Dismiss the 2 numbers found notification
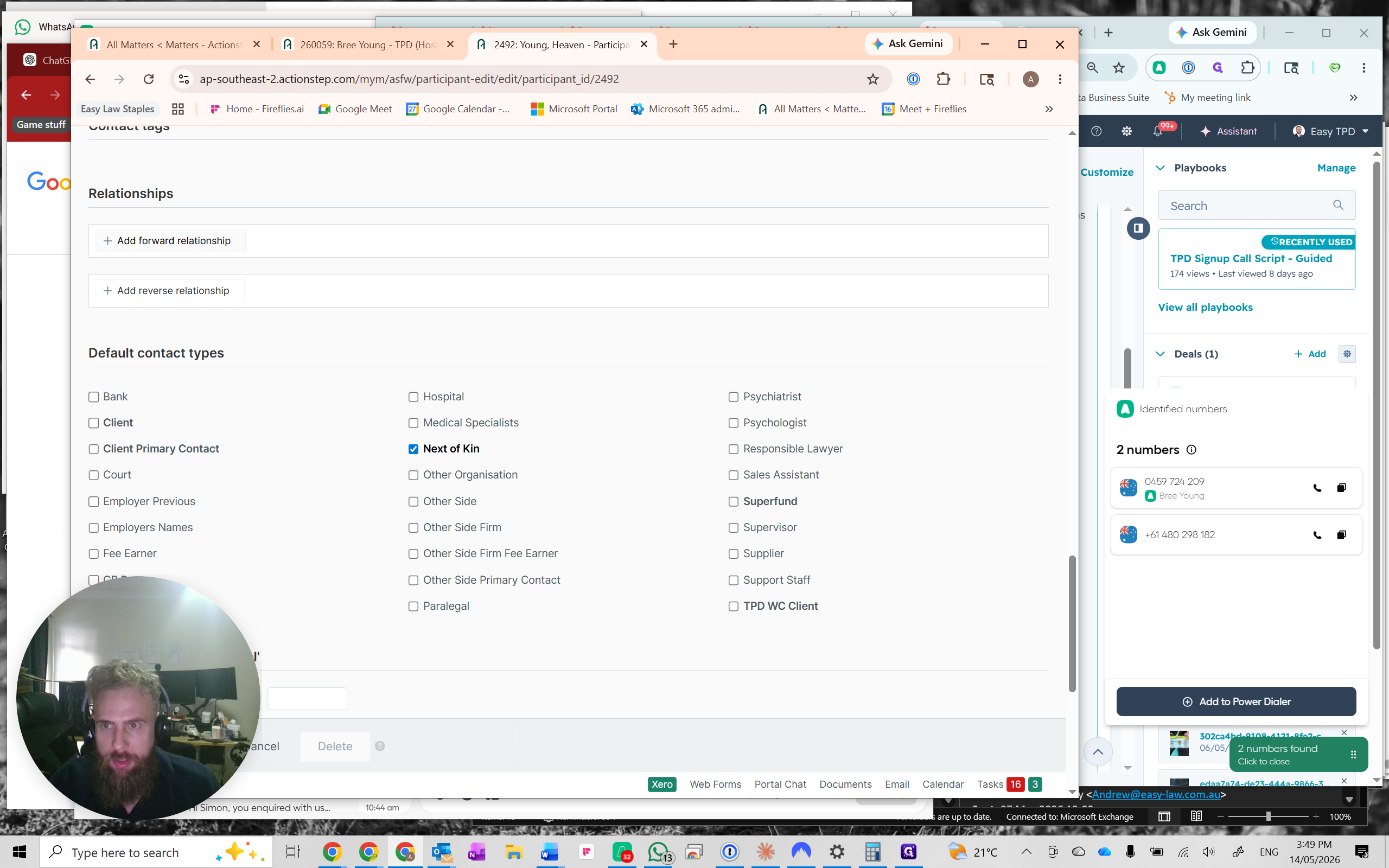 pyautogui.click(x=1298, y=754)
